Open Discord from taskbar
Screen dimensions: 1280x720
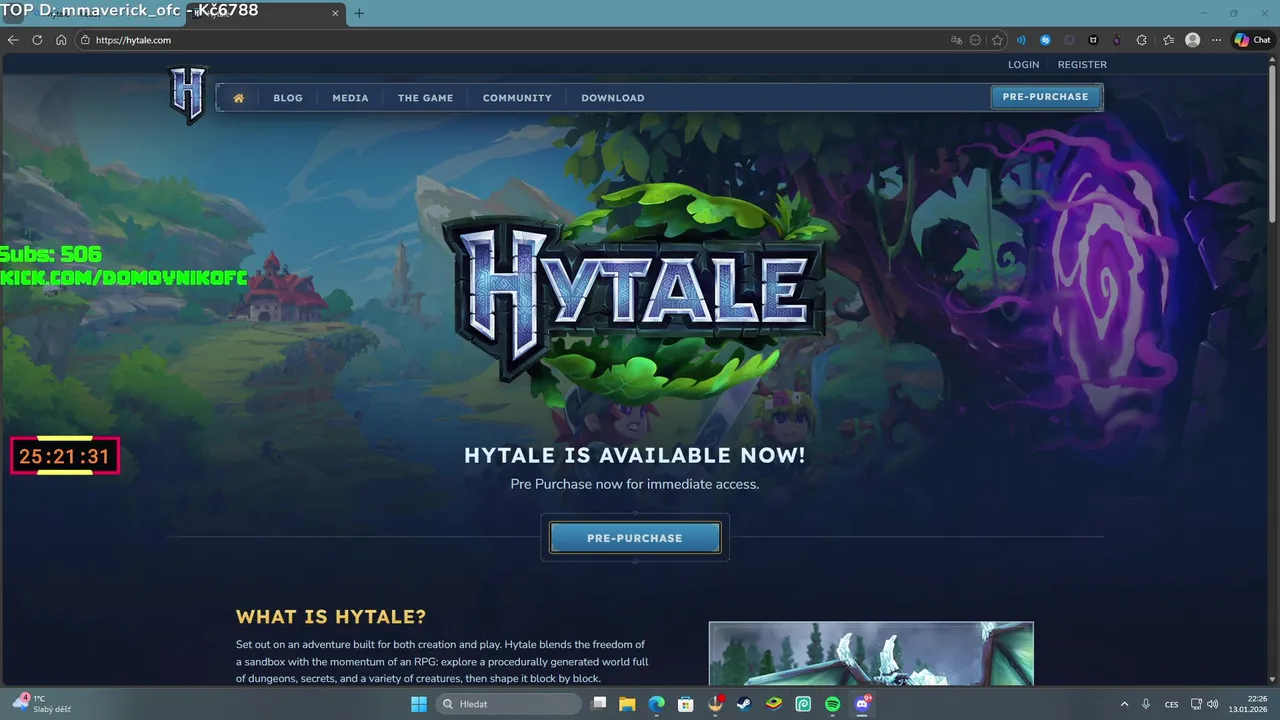click(x=862, y=704)
